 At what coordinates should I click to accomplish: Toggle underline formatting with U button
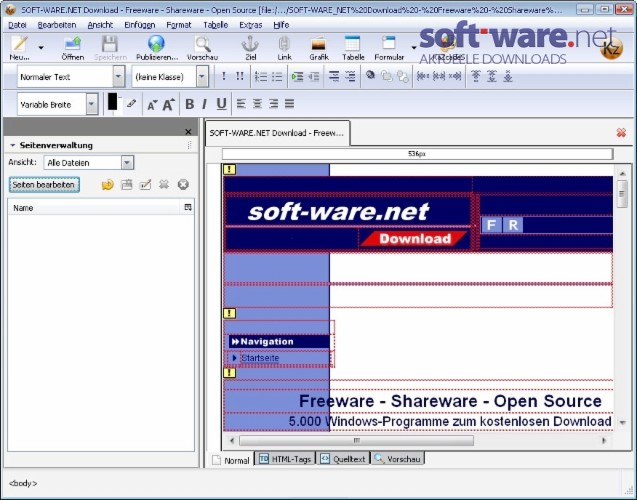point(221,104)
